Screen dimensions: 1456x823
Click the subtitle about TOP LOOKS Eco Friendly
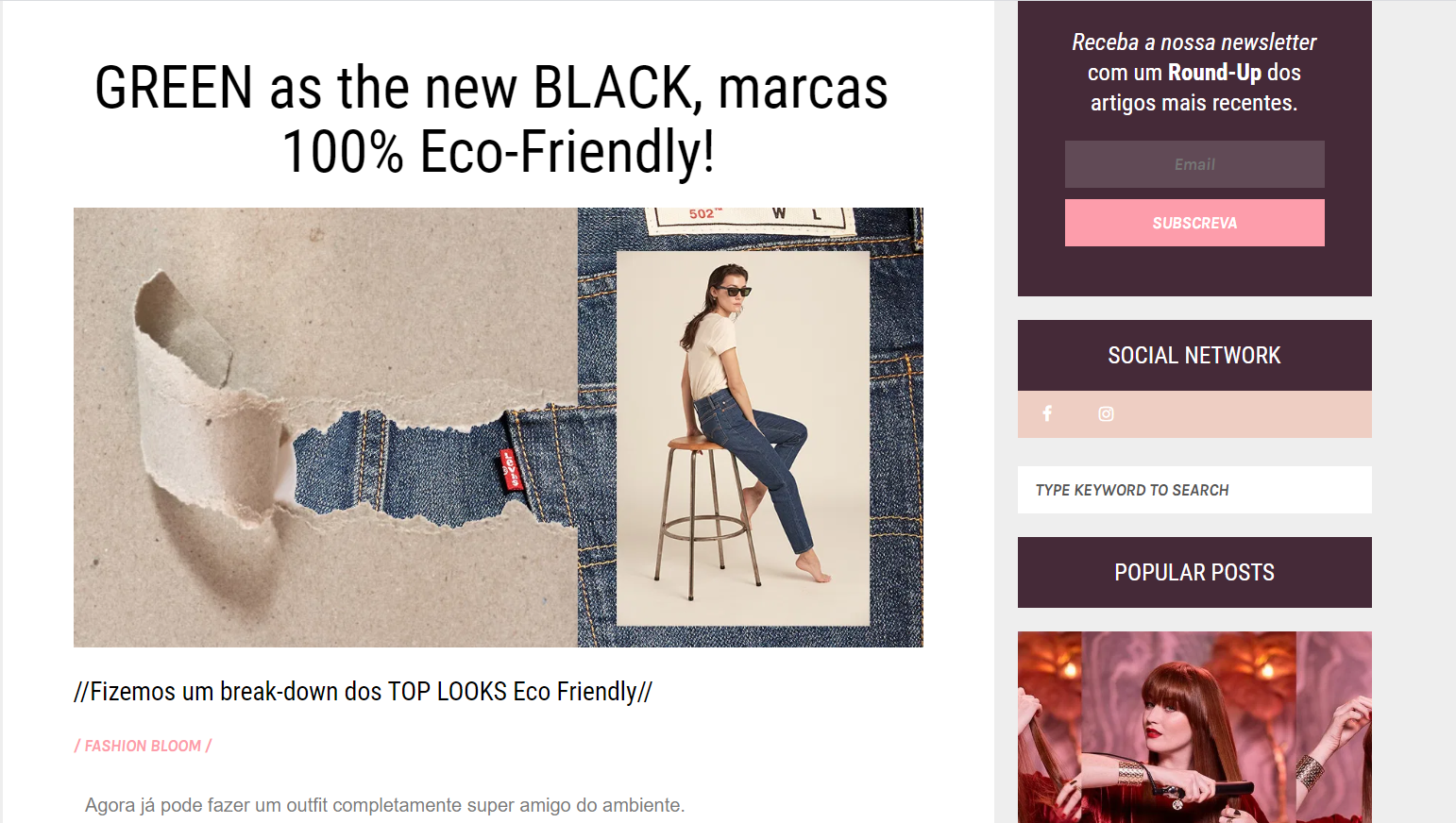[363, 692]
